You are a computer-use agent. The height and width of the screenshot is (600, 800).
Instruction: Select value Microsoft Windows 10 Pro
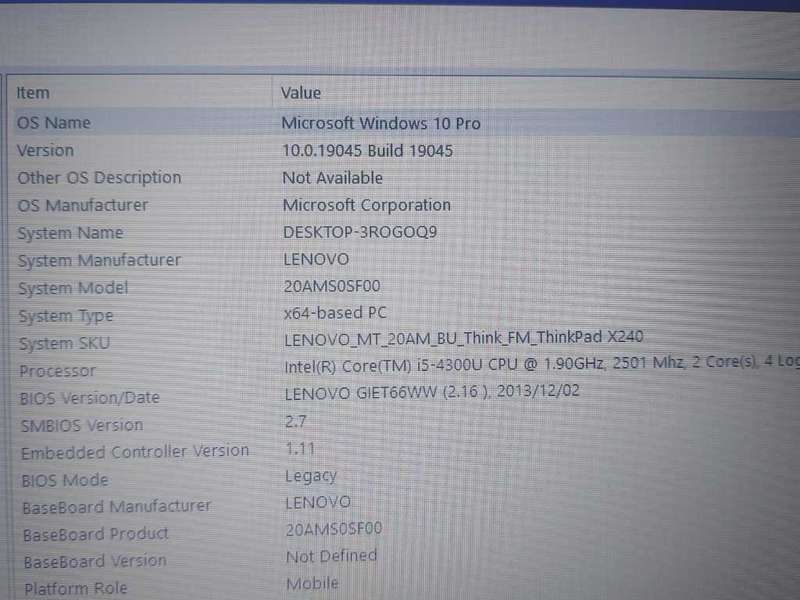pyautogui.click(x=381, y=123)
